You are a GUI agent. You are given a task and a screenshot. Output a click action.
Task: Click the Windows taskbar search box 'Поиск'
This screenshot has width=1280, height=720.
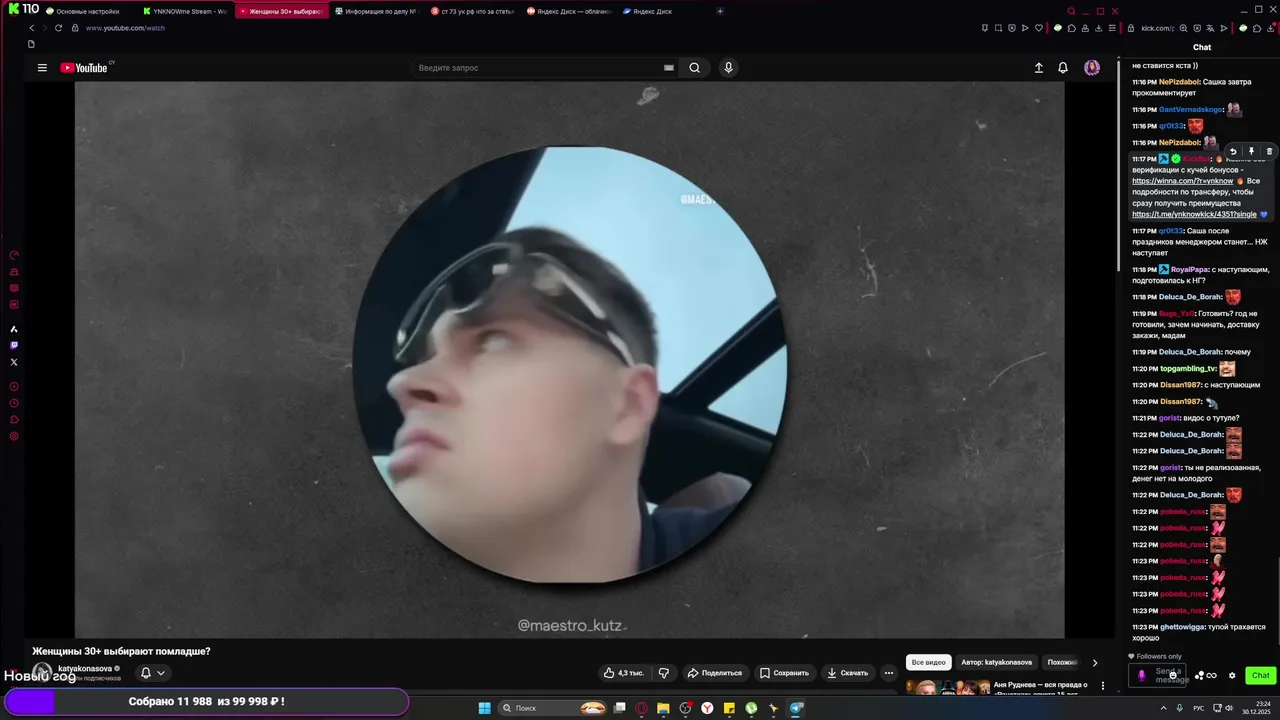(x=553, y=708)
